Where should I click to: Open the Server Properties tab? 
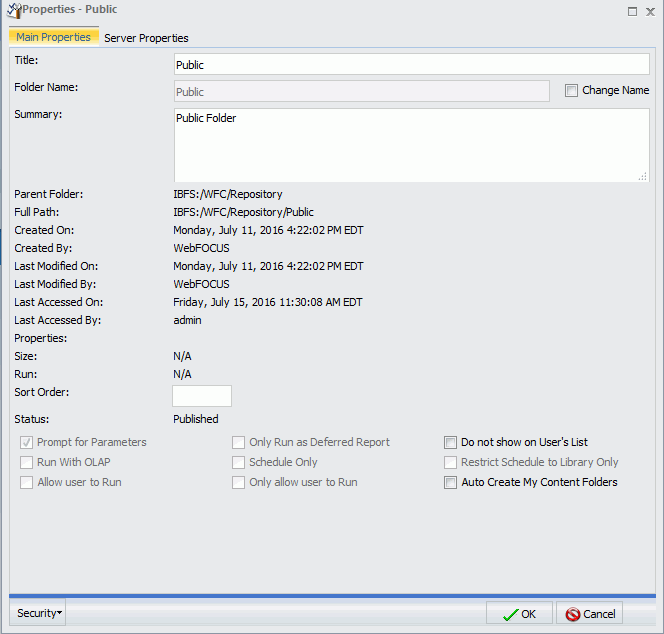146,38
